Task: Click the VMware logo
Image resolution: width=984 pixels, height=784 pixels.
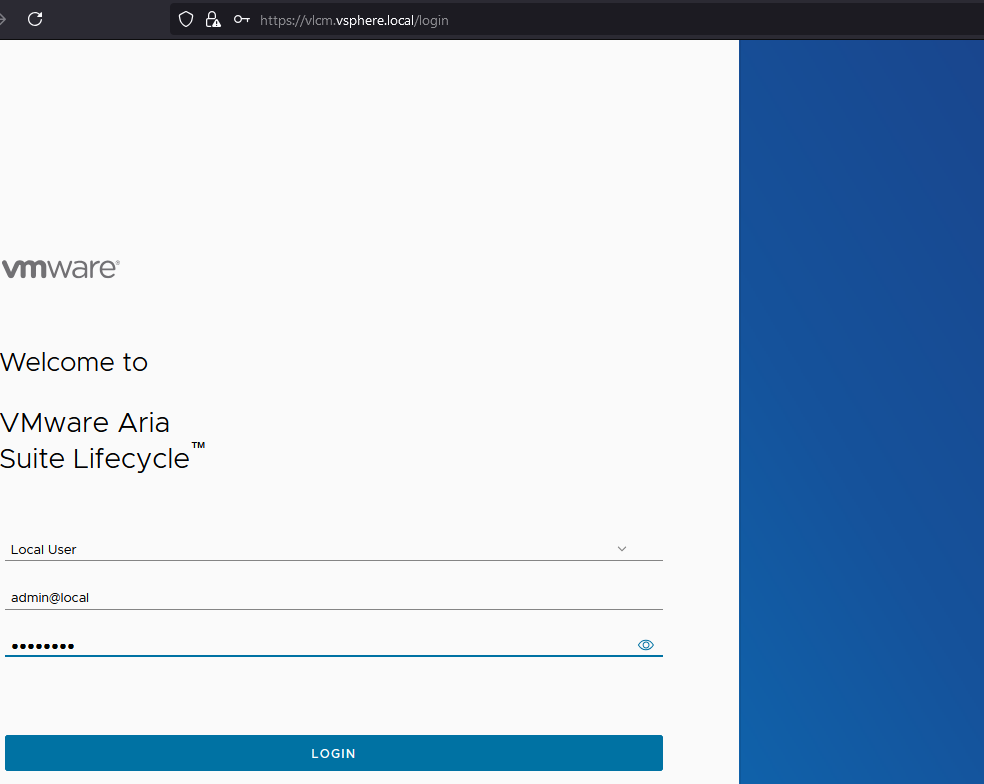Action: [60, 268]
